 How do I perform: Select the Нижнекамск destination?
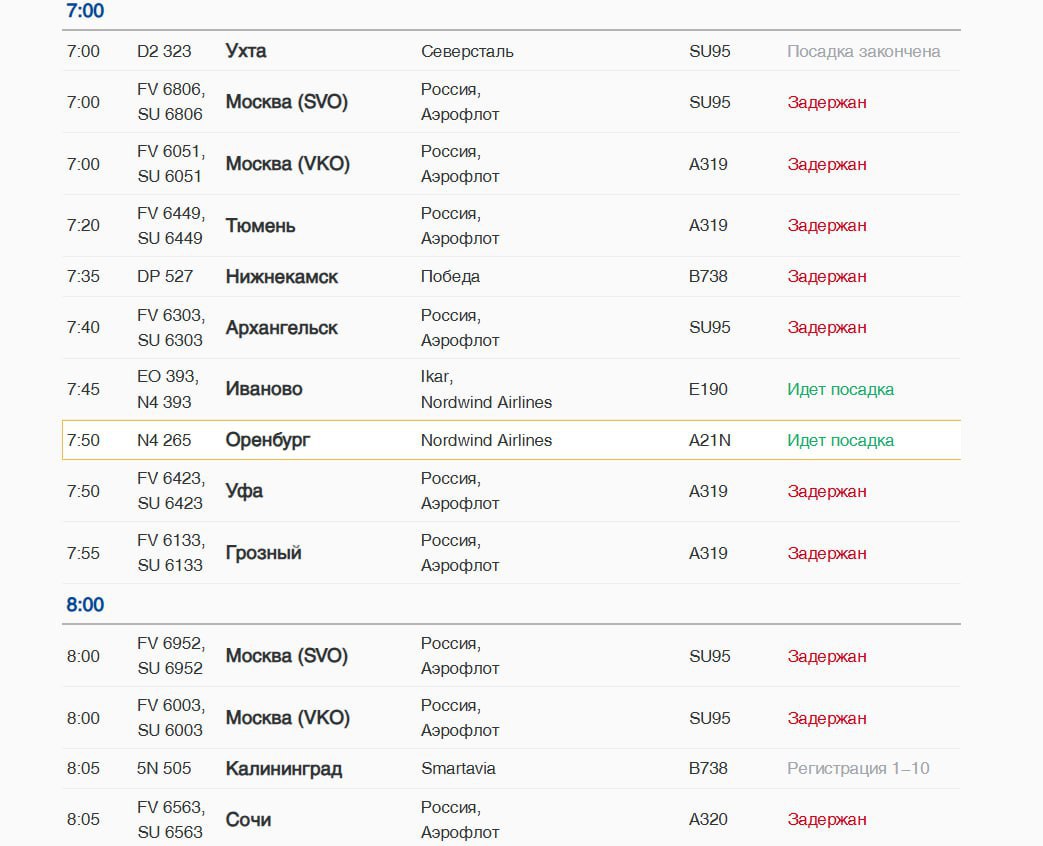tap(282, 277)
